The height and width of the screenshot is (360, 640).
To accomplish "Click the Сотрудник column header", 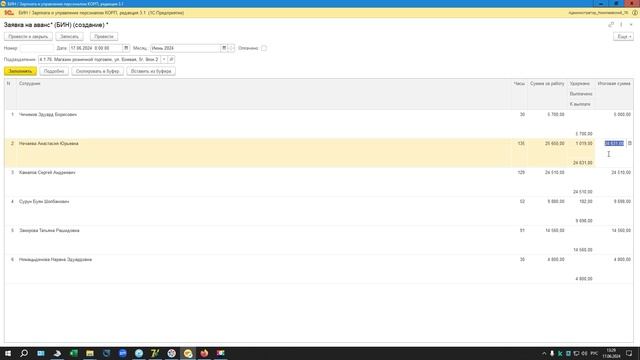I will point(30,84).
